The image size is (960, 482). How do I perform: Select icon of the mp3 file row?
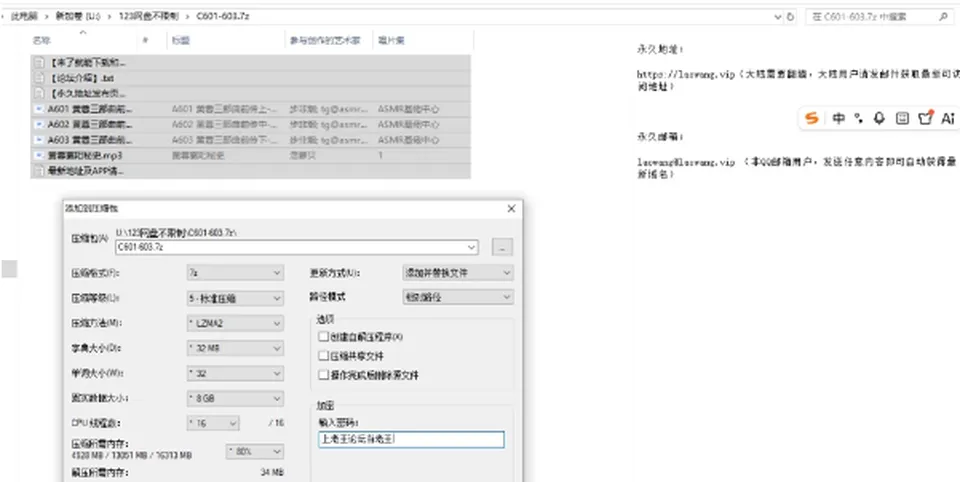tap(39, 156)
